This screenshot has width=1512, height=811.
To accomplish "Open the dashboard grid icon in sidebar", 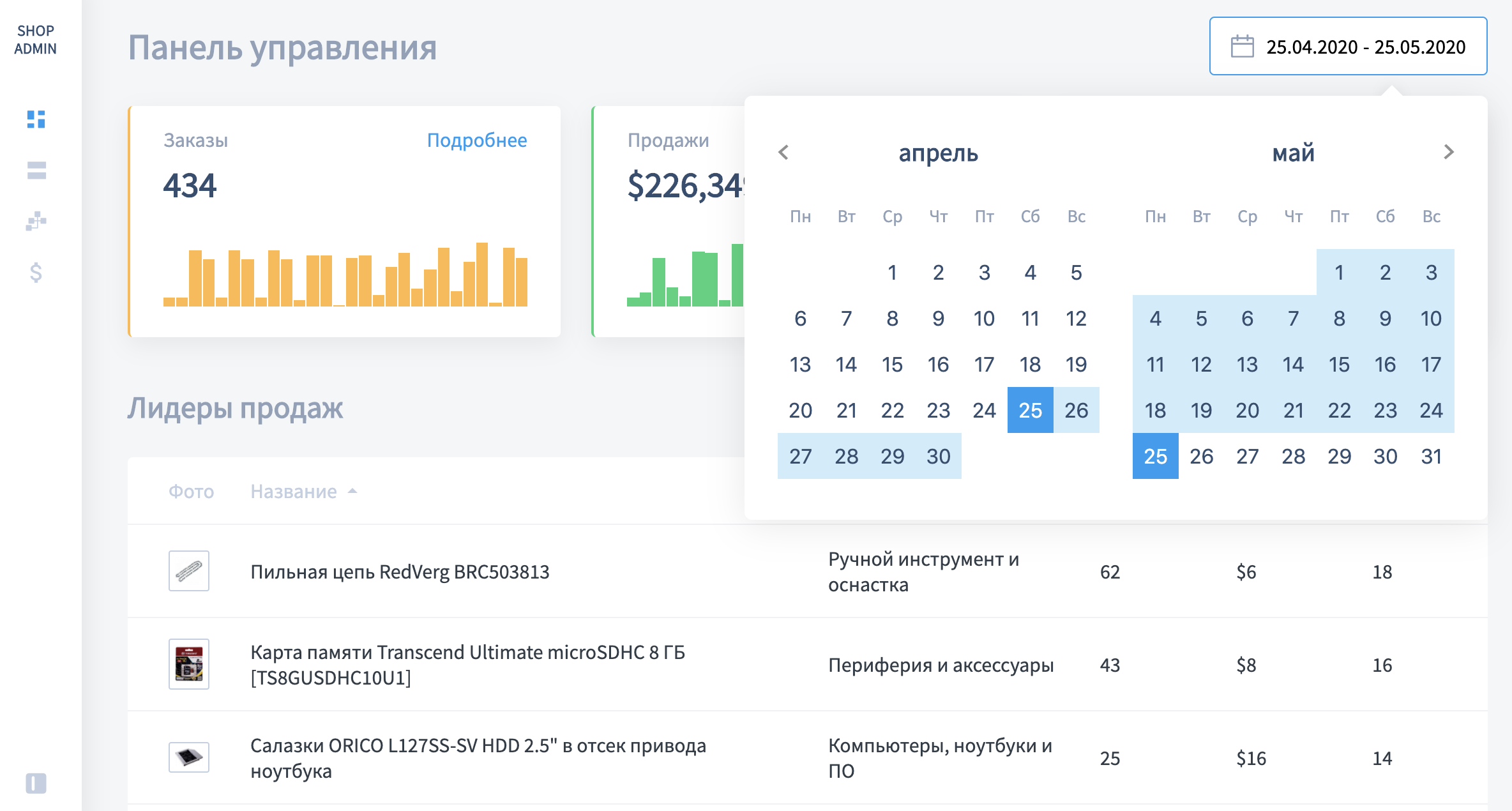I will (36, 119).
